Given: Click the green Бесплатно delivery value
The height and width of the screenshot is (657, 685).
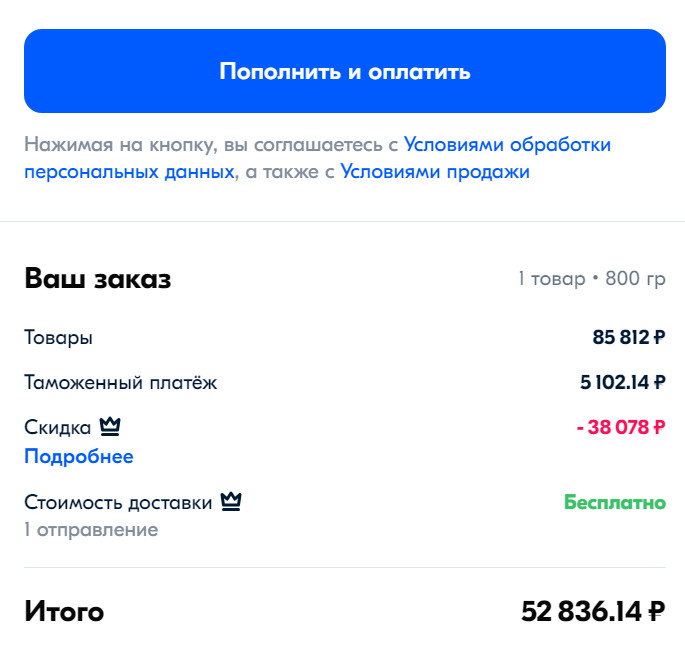Looking at the screenshot, I should (x=614, y=502).
